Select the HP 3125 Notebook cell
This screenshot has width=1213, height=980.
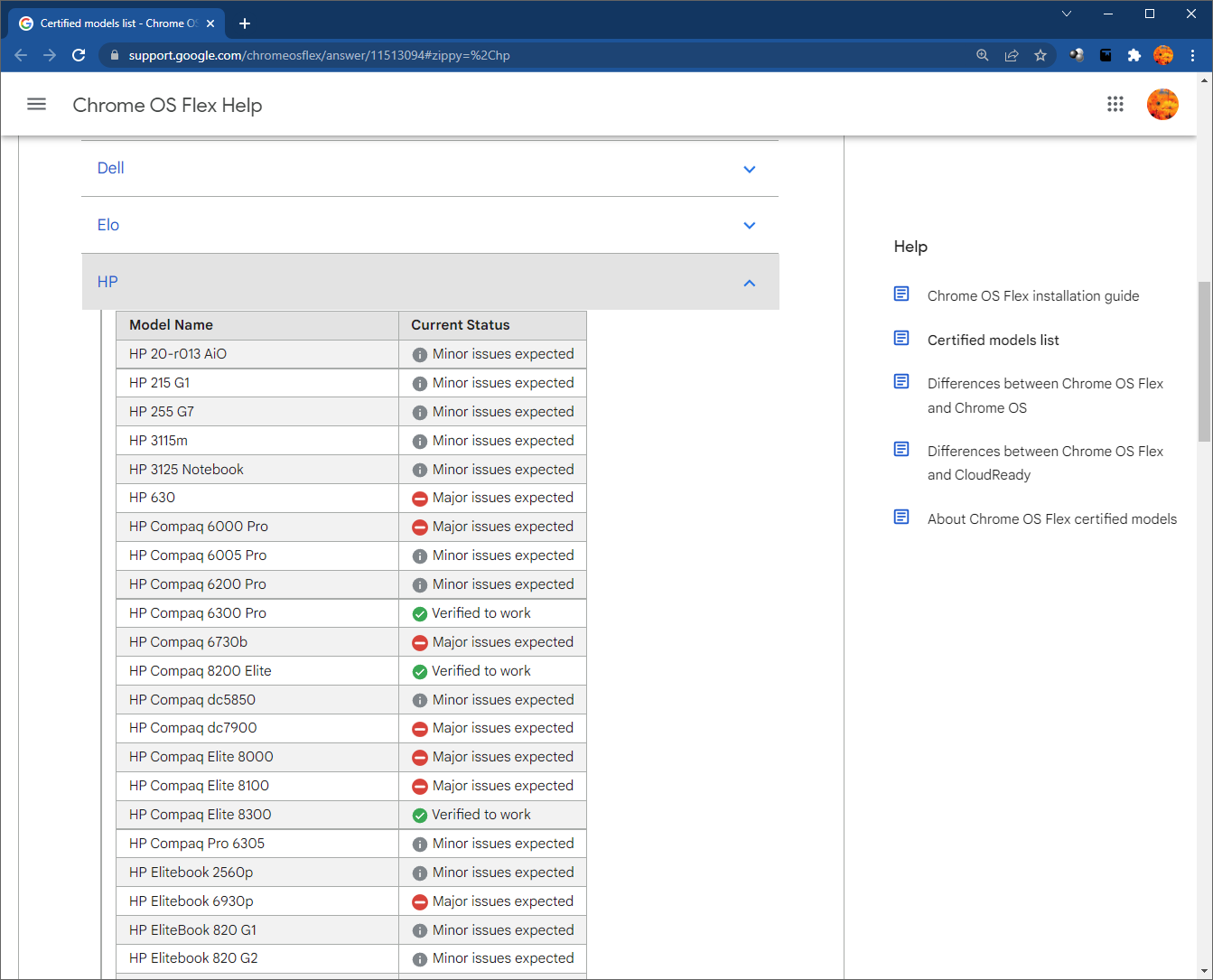[257, 470]
